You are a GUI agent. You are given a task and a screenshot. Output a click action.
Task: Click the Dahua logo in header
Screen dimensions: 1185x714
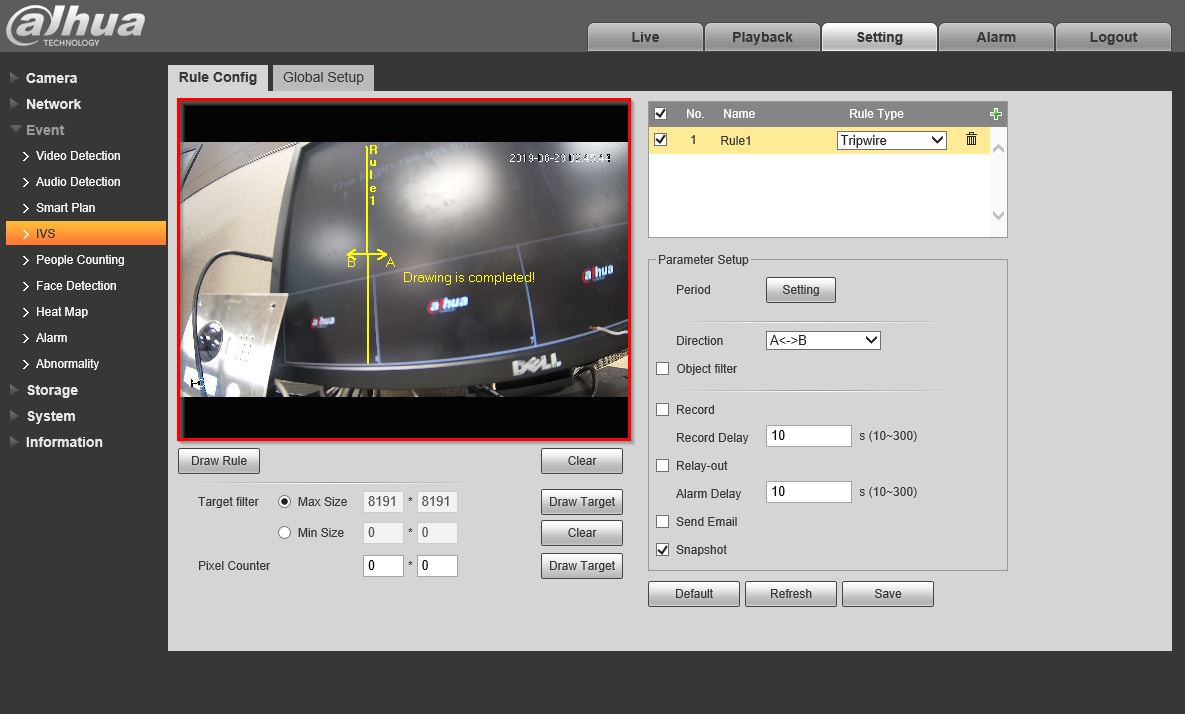pyautogui.click(x=75, y=26)
